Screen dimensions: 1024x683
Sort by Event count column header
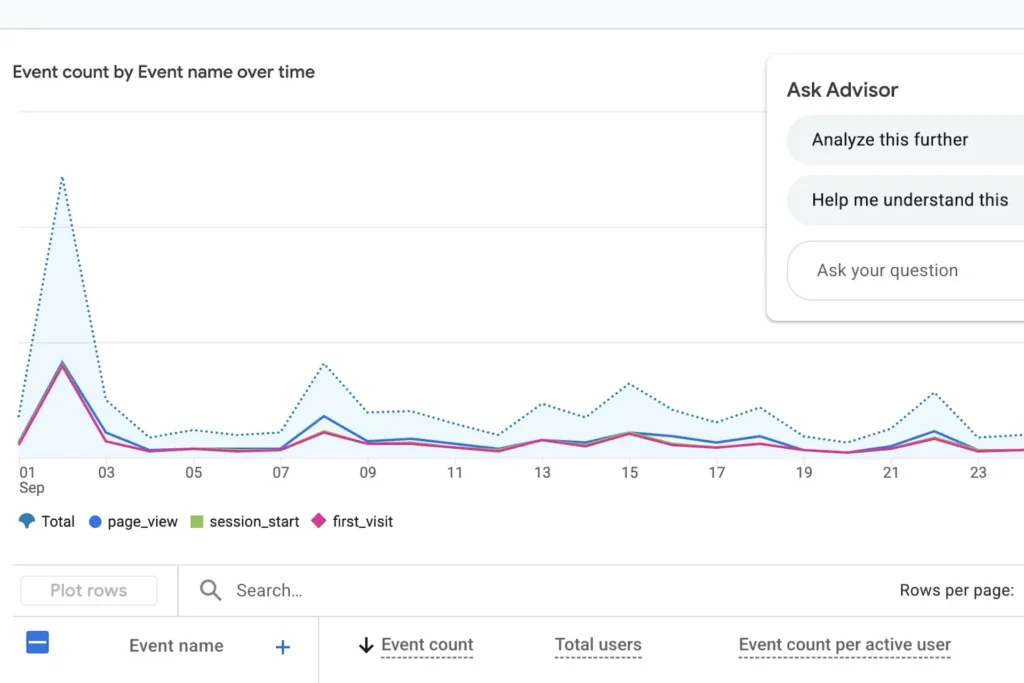pos(427,645)
